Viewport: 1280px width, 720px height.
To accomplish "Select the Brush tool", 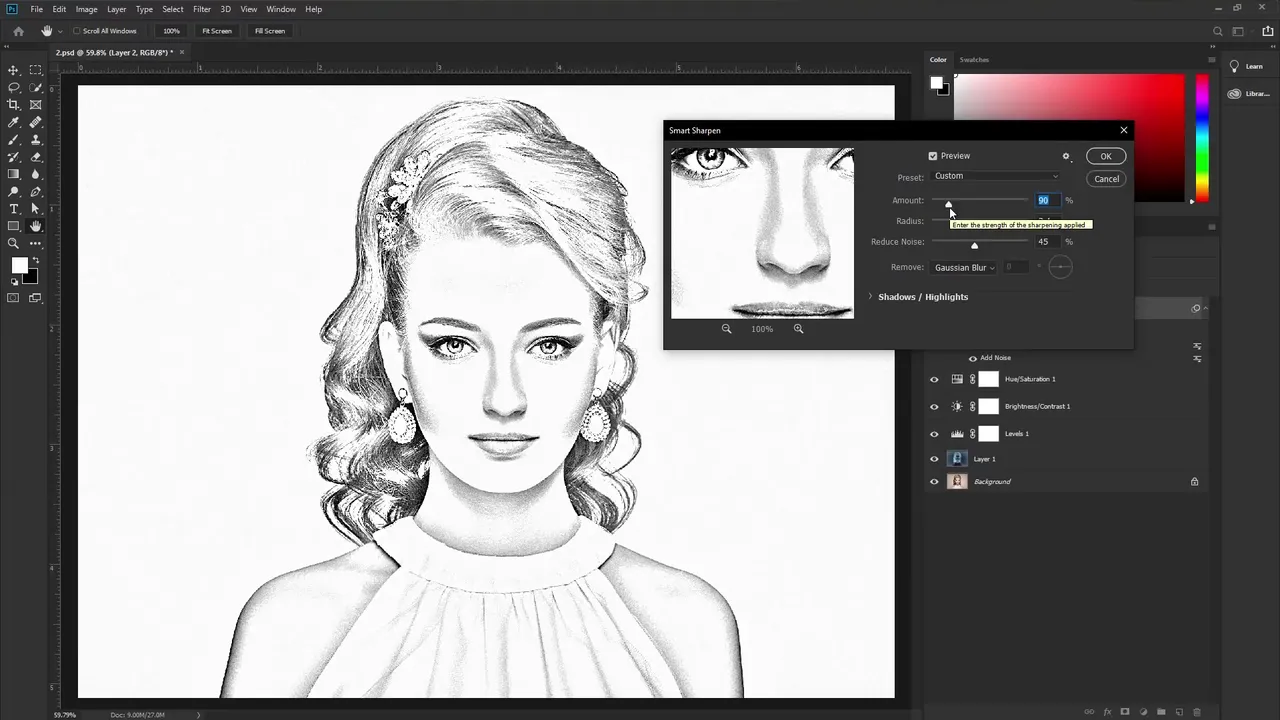I will coord(14,140).
